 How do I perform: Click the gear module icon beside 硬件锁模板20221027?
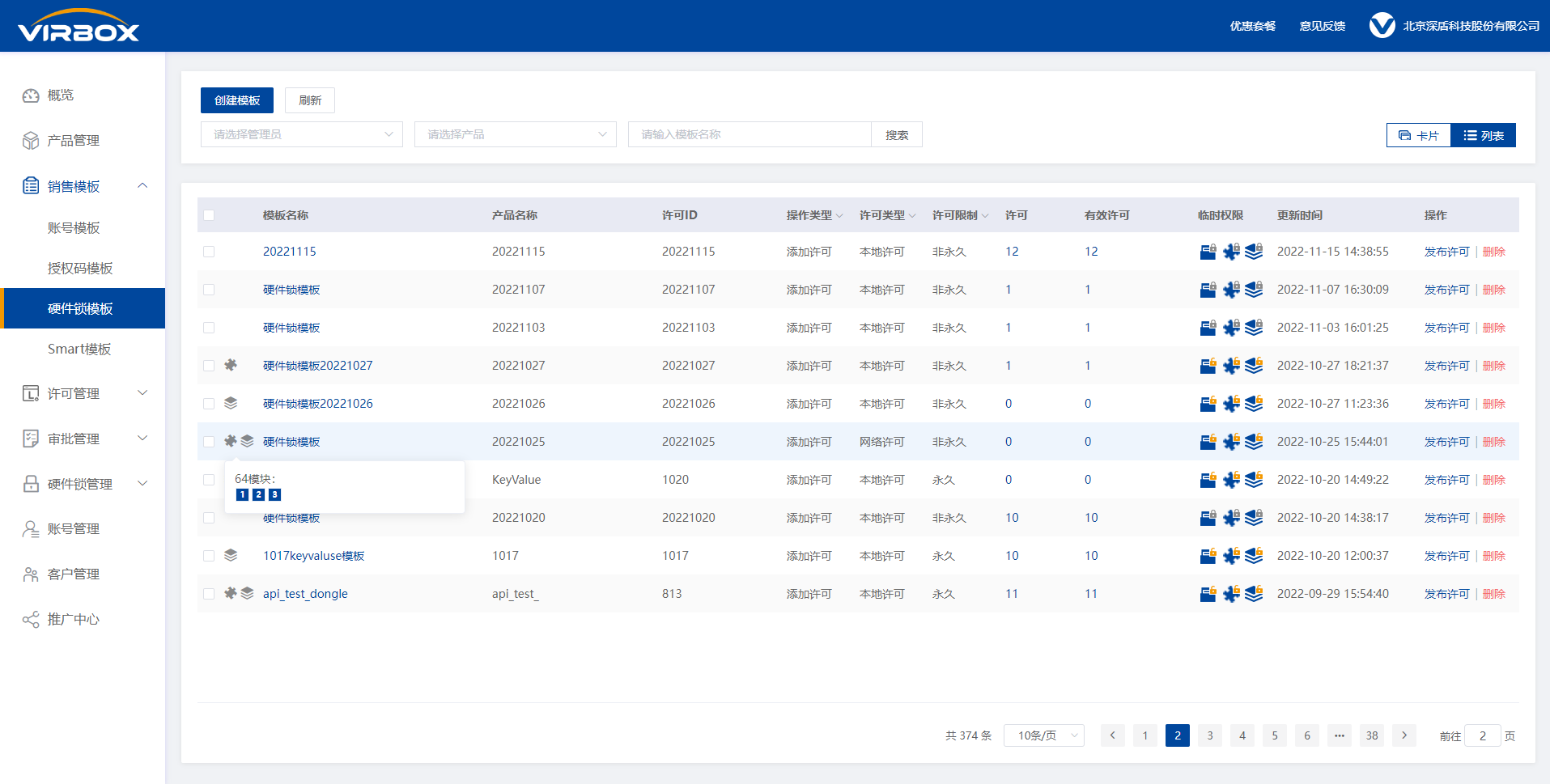coord(231,365)
